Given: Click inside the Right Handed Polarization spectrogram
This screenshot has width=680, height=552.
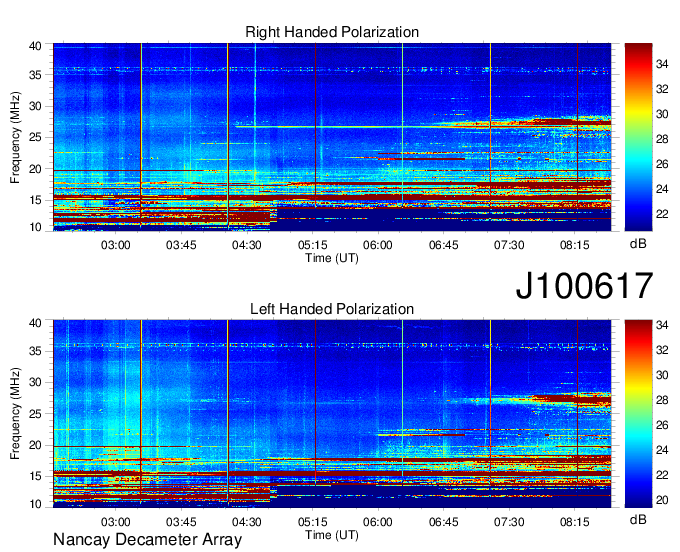Looking at the screenshot, I should [x=332, y=137].
